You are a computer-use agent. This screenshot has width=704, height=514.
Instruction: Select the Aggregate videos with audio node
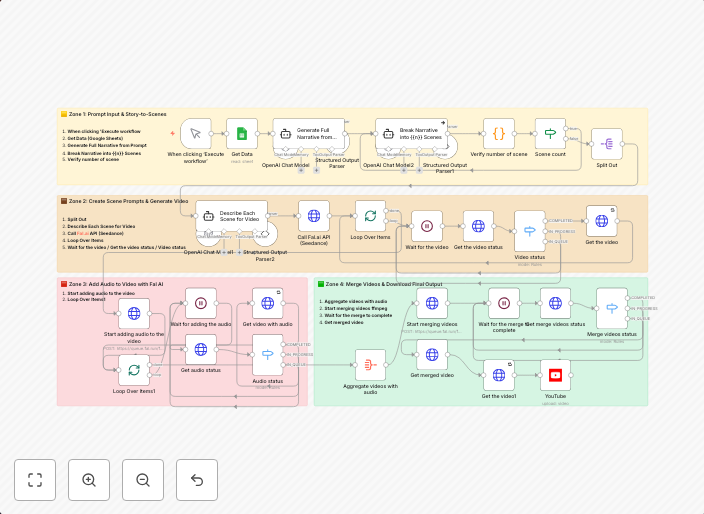click(x=370, y=365)
